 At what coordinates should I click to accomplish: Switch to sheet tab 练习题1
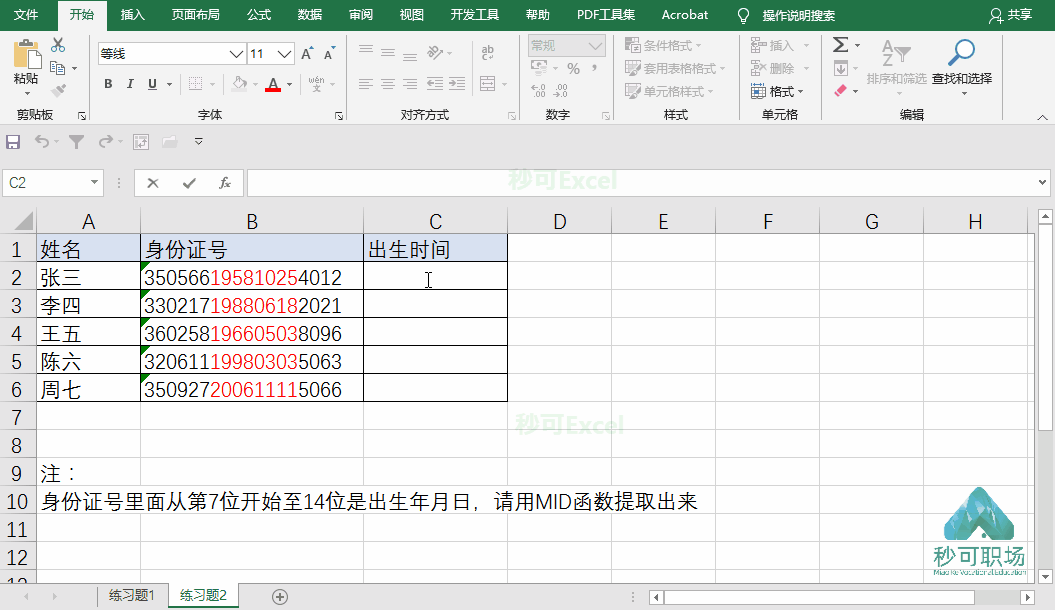[x=131, y=595]
